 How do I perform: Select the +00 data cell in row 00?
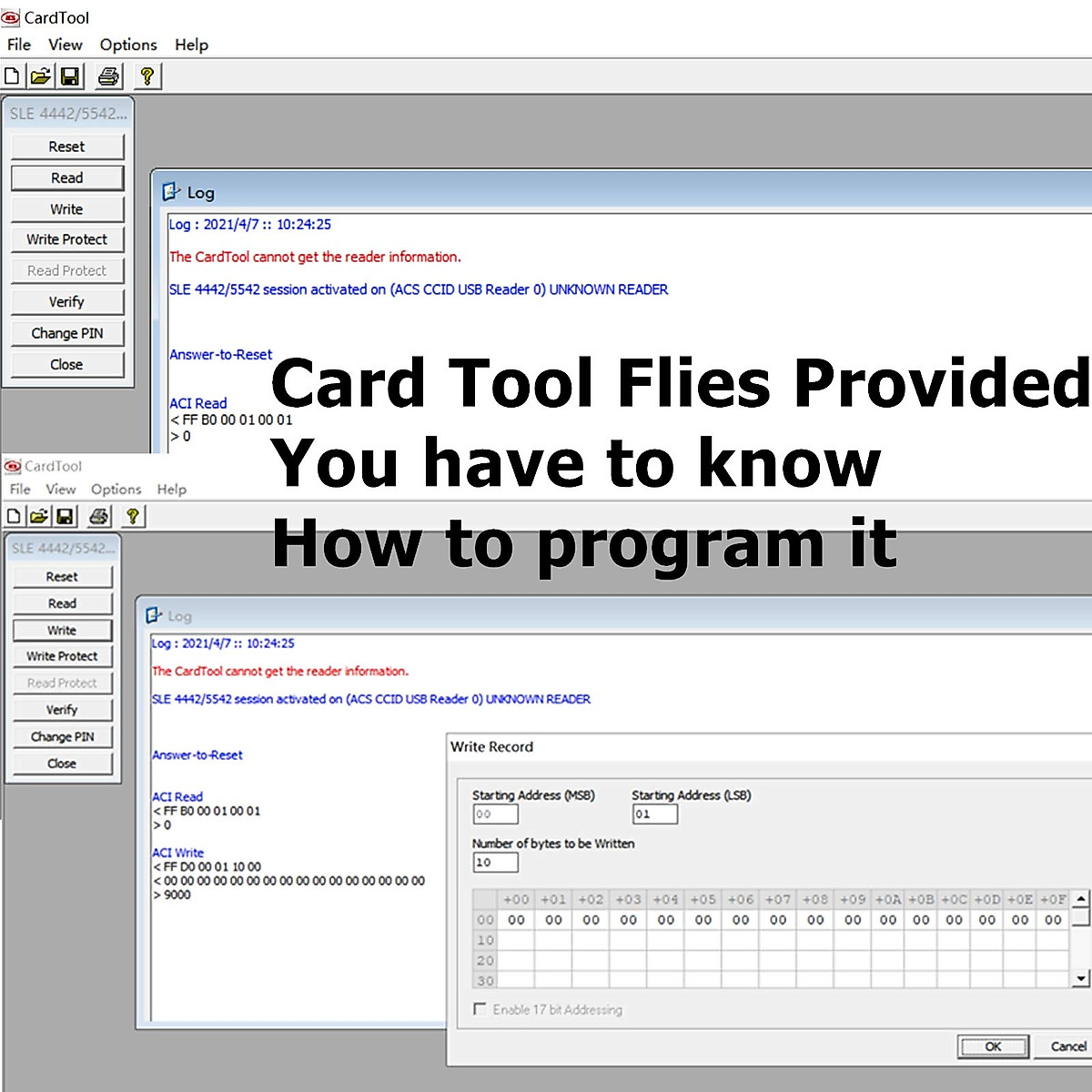tap(516, 920)
